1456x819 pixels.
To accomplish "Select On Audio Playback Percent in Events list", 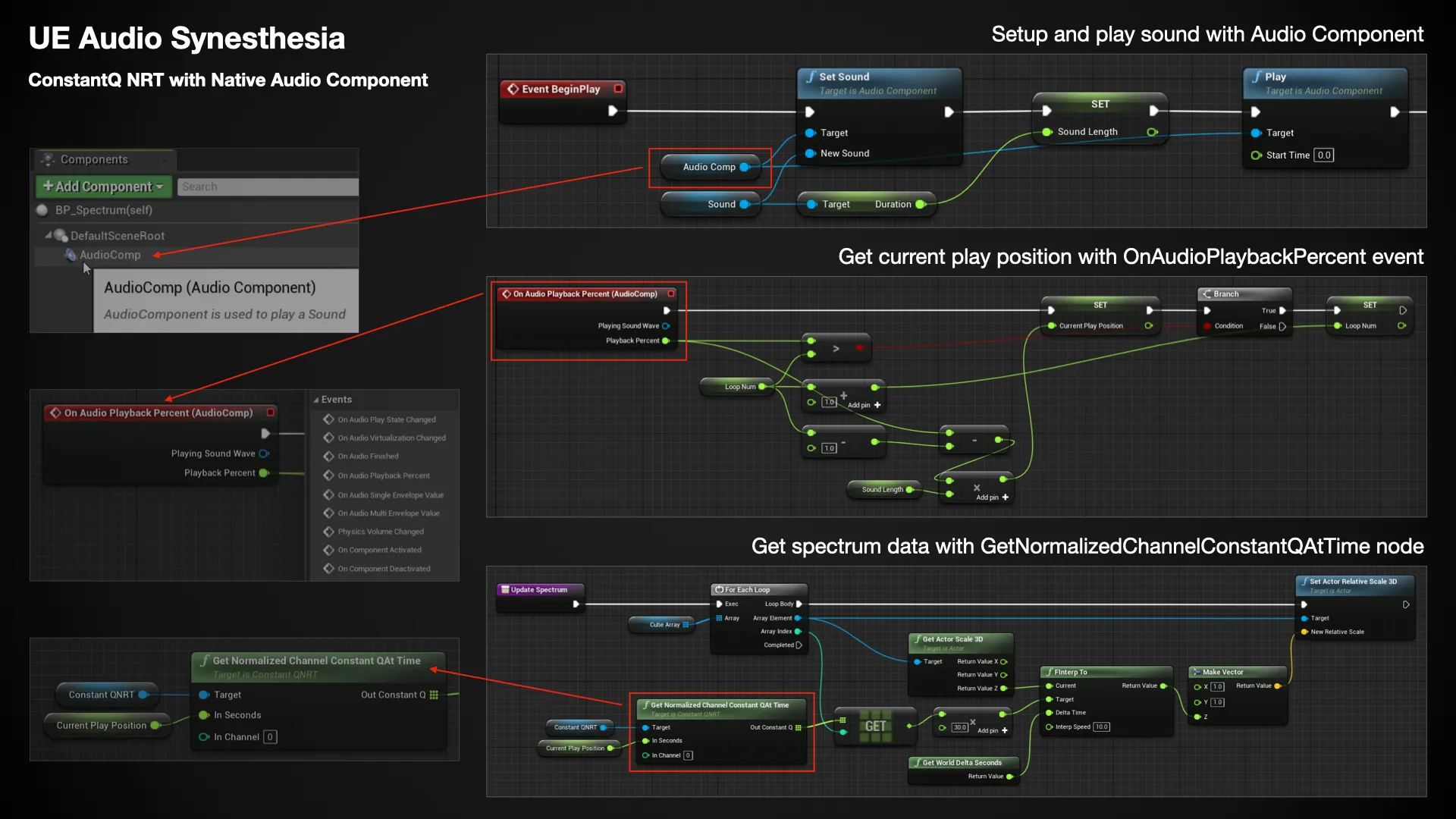I will 384,475.
